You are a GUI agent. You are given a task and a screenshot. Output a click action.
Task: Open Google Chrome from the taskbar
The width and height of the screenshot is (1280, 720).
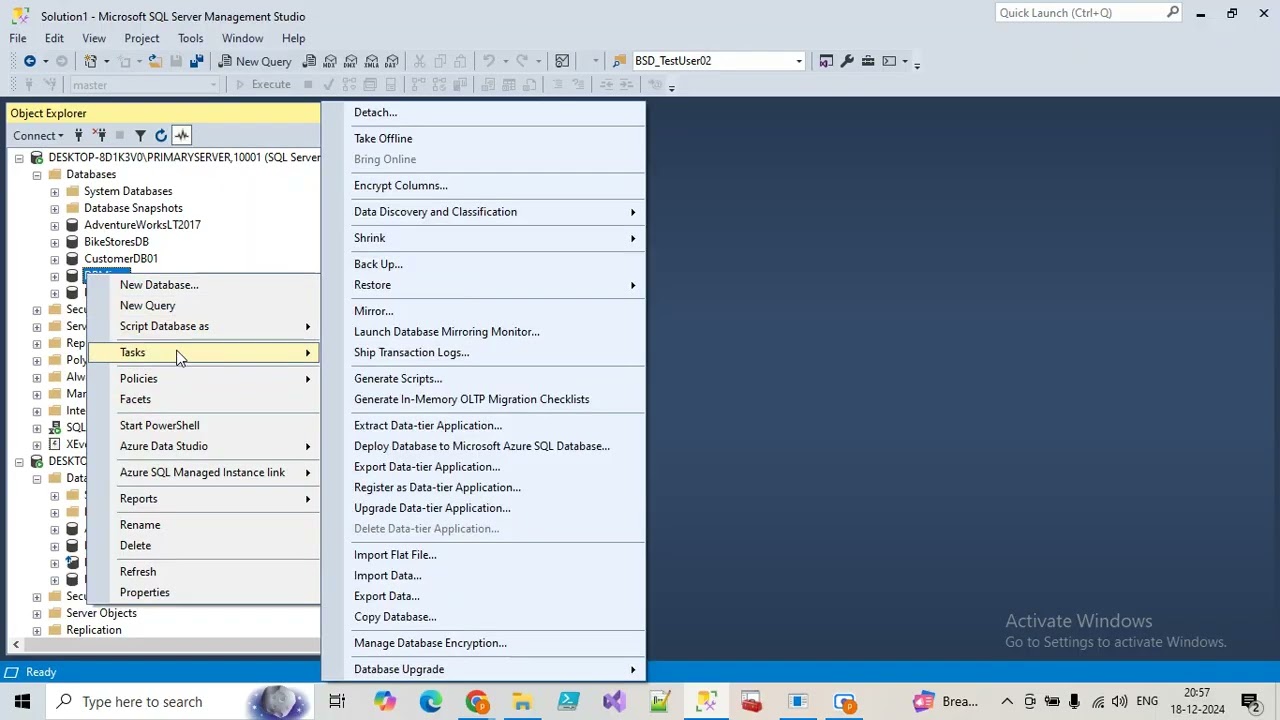pos(476,701)
